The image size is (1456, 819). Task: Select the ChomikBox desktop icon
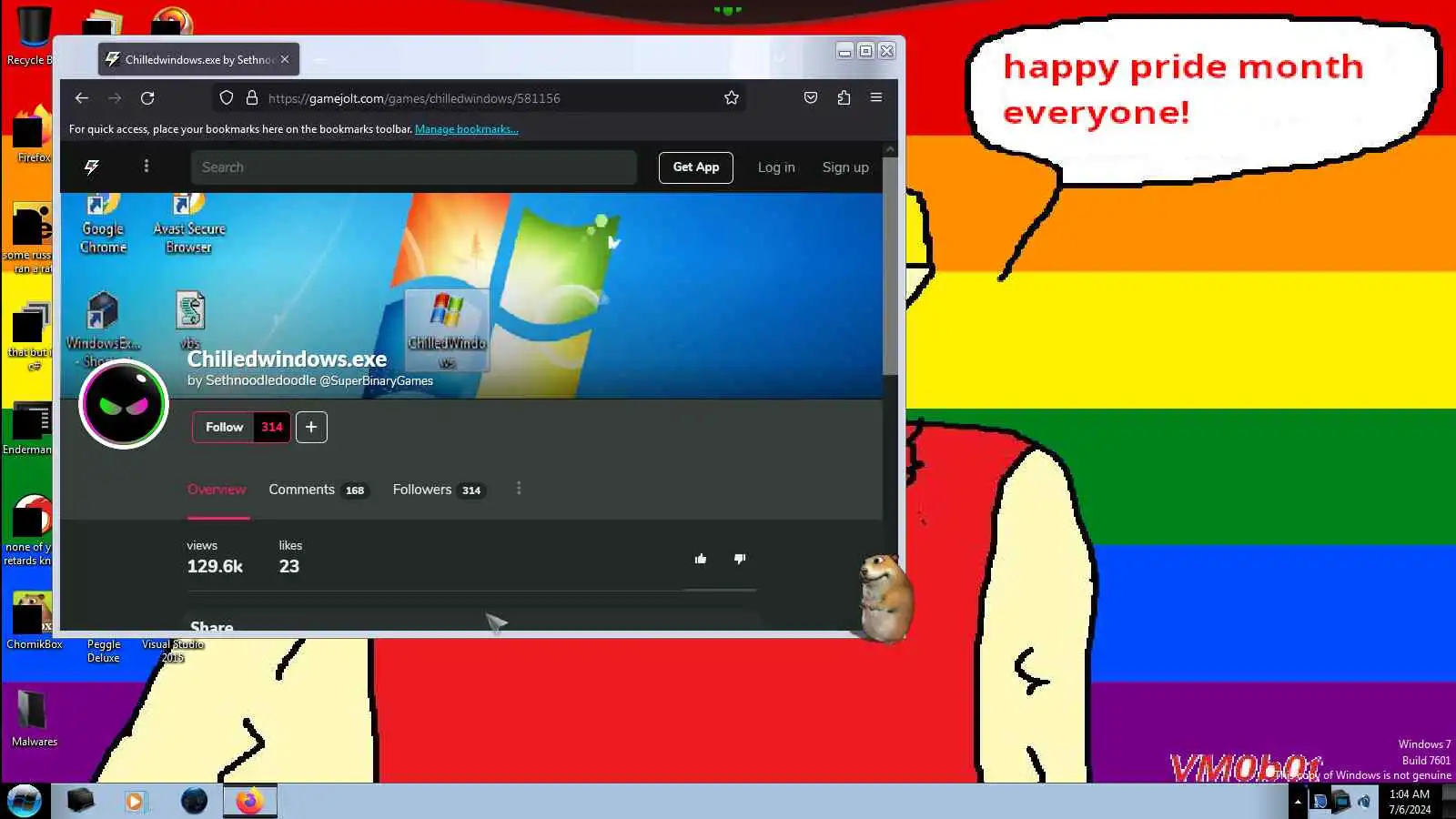point(35,622)
